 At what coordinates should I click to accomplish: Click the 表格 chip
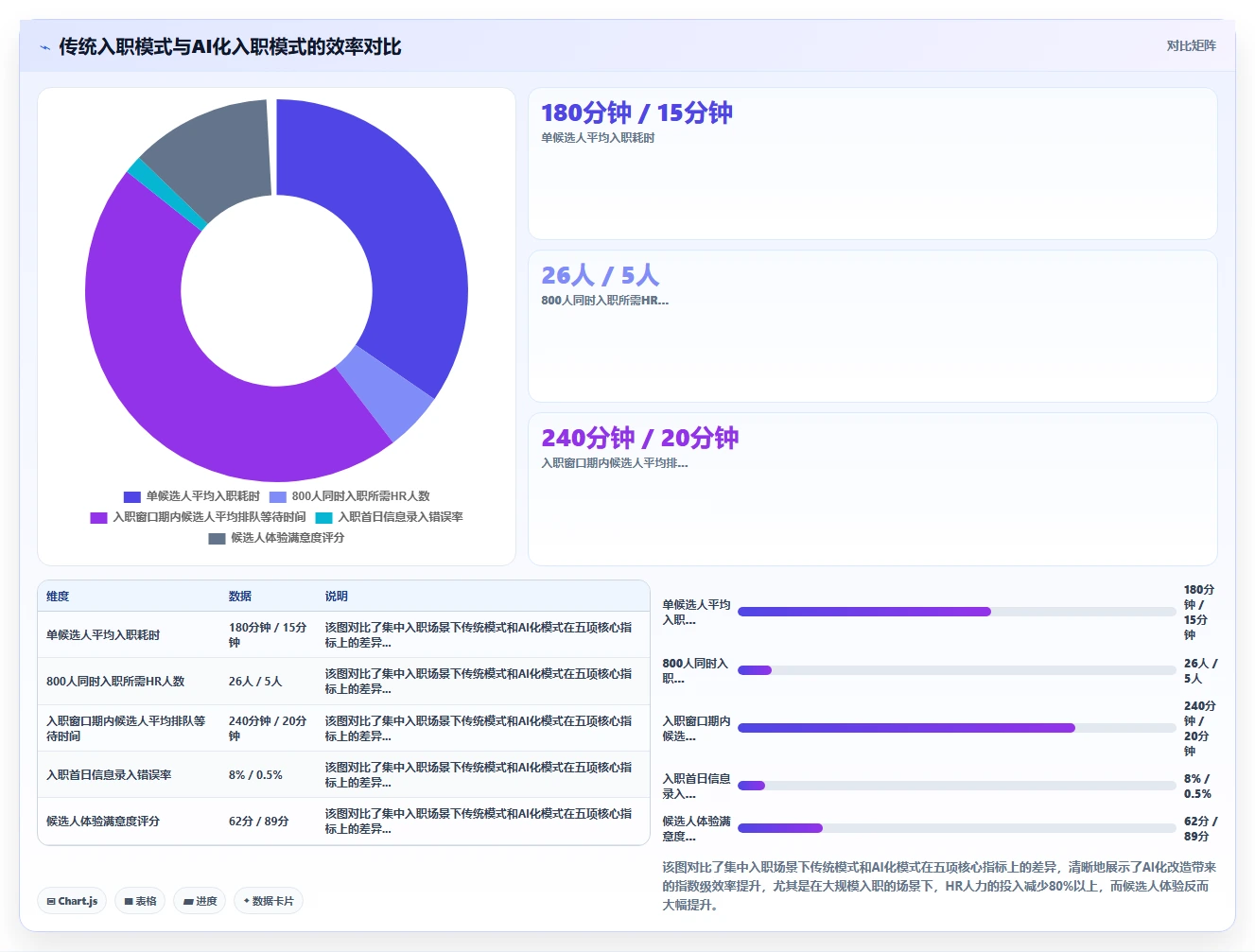(140, 901)
